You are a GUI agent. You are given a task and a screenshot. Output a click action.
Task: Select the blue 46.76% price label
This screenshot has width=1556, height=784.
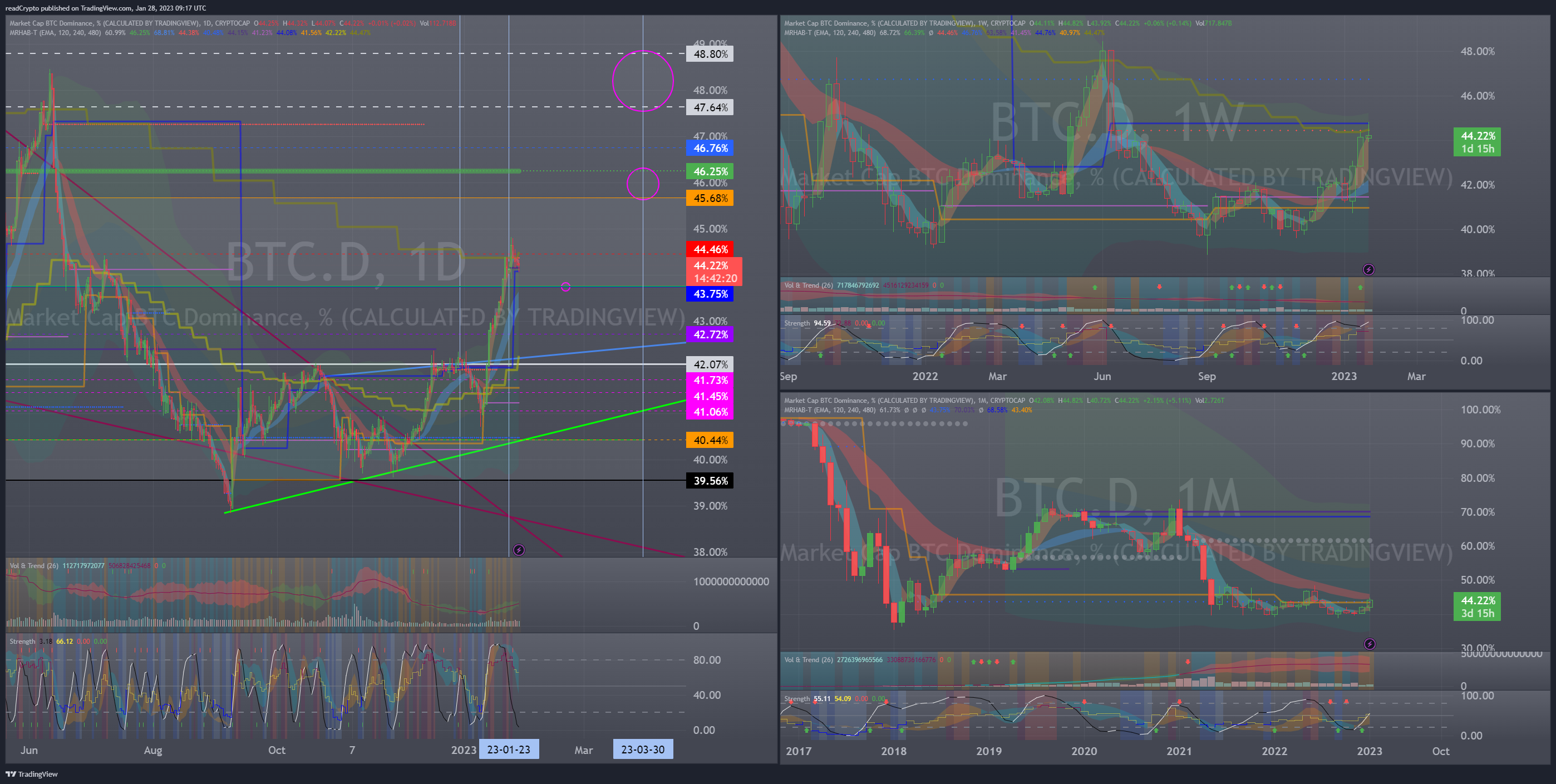(710, 148)
